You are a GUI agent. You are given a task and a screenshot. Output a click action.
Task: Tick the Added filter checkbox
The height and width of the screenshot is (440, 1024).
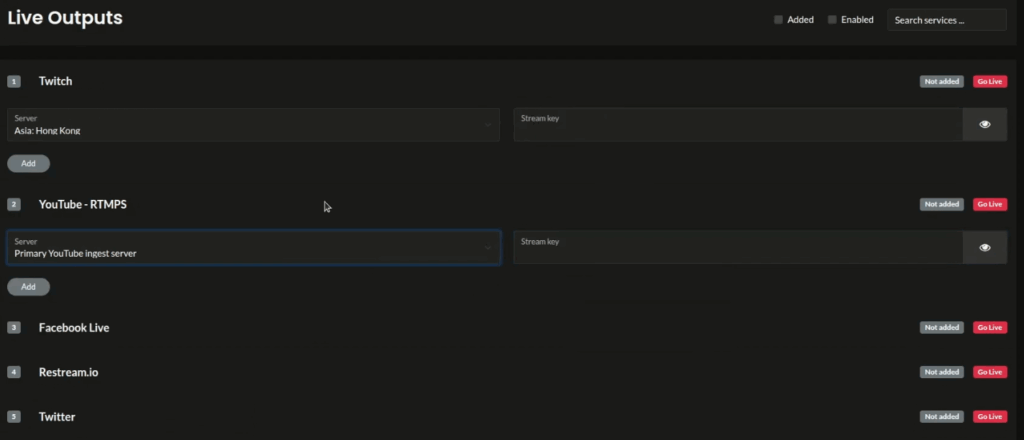[x=778, y=20]
